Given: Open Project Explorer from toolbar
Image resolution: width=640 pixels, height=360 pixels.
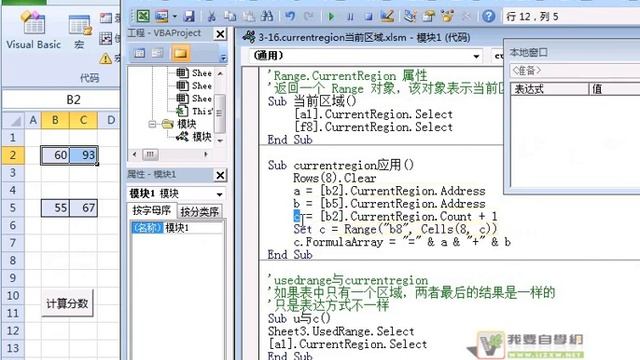Looking at the screenshot, I should [410, 16].
